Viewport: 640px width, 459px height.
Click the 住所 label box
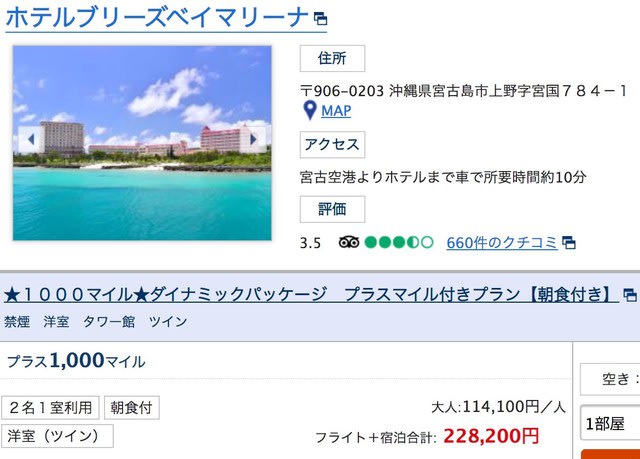pos(332,58)
